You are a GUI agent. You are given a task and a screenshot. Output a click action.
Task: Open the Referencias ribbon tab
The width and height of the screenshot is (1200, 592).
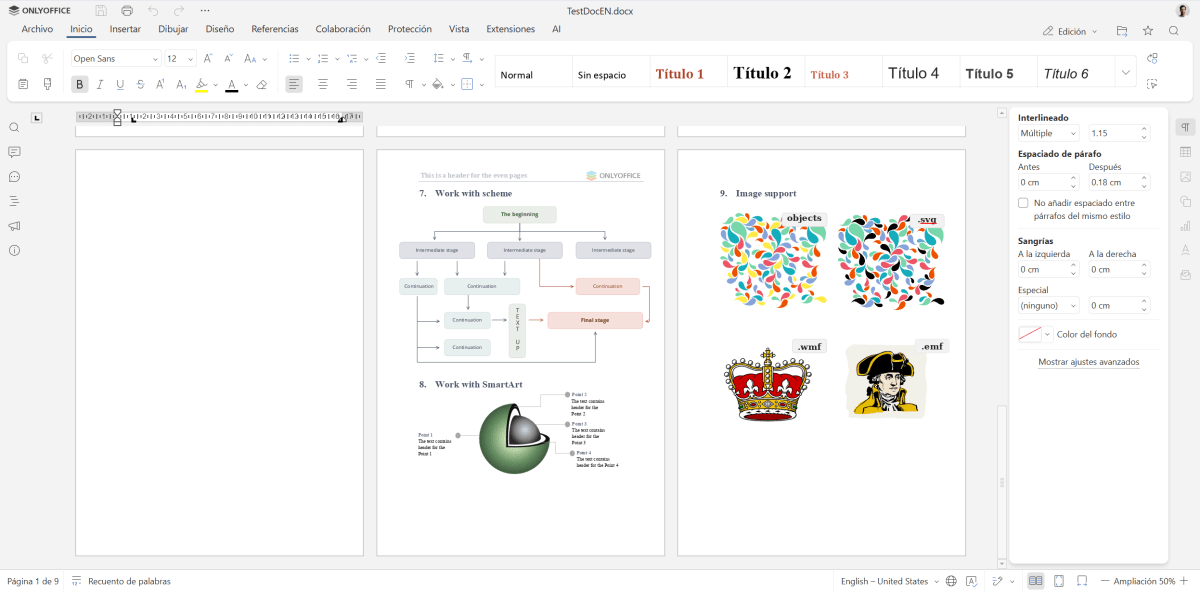[x=275, y=29]
